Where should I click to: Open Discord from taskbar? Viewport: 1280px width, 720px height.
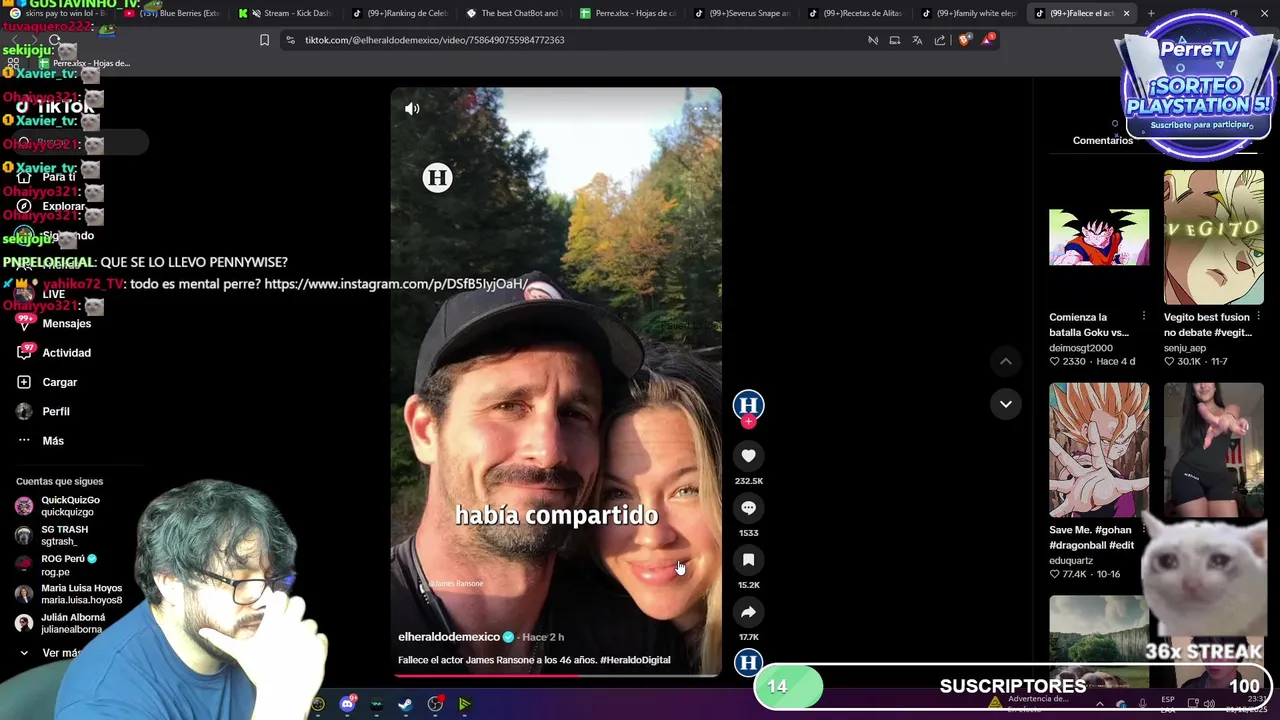pyautogui.click(x=347, y=704)
